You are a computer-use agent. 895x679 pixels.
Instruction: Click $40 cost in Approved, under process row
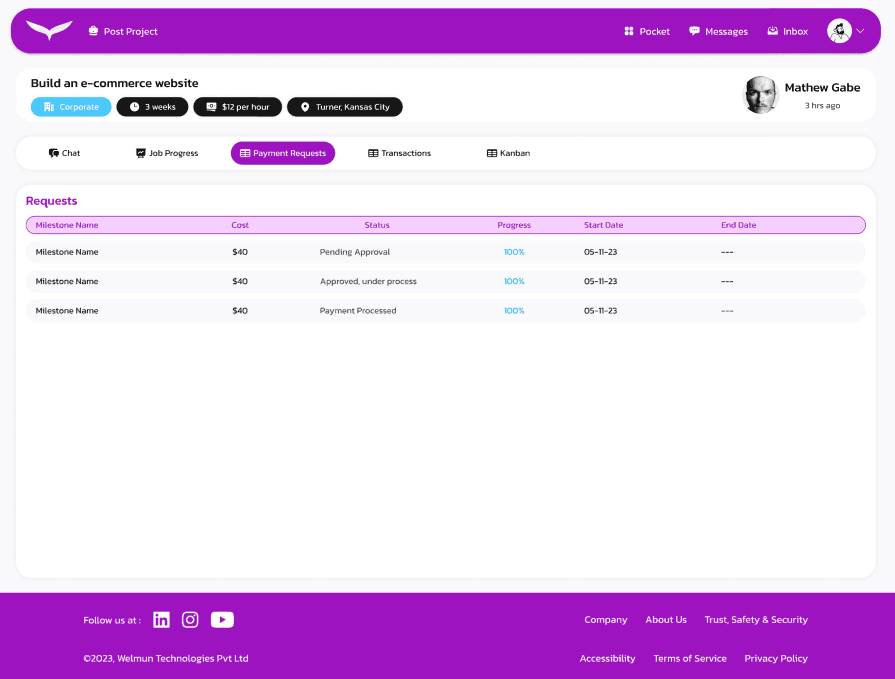pos(240,281)
